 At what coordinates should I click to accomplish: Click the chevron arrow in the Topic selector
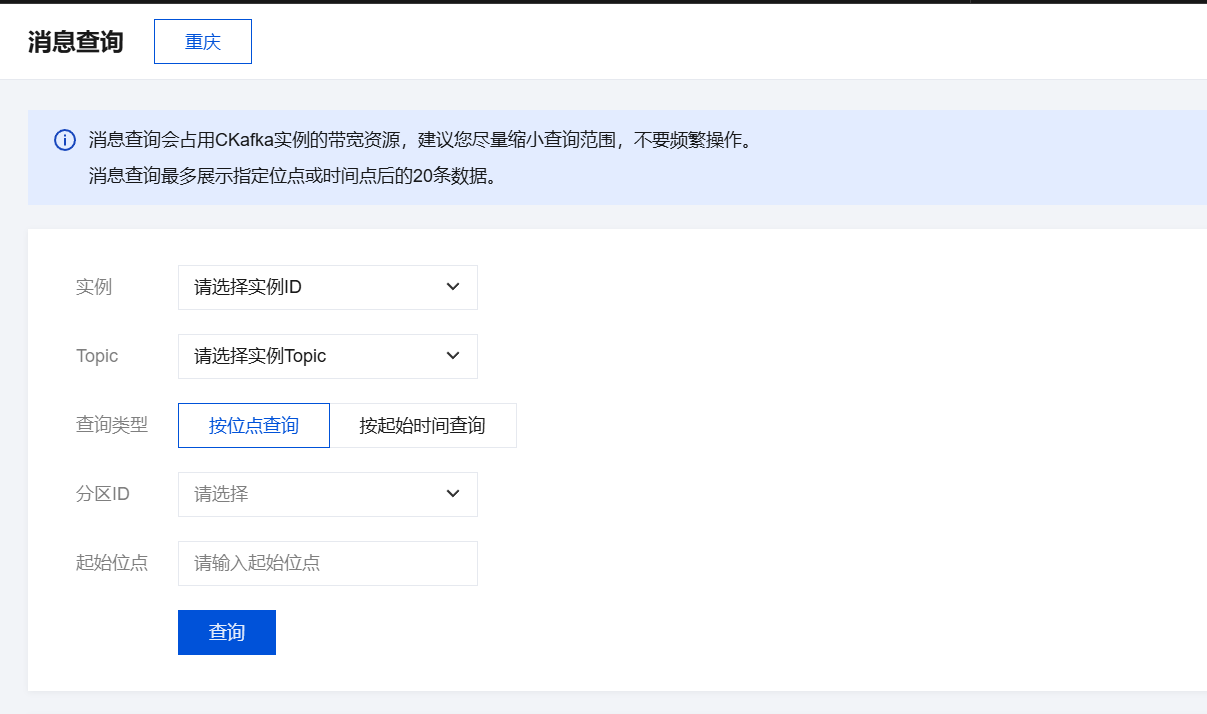tap(452, 356)
